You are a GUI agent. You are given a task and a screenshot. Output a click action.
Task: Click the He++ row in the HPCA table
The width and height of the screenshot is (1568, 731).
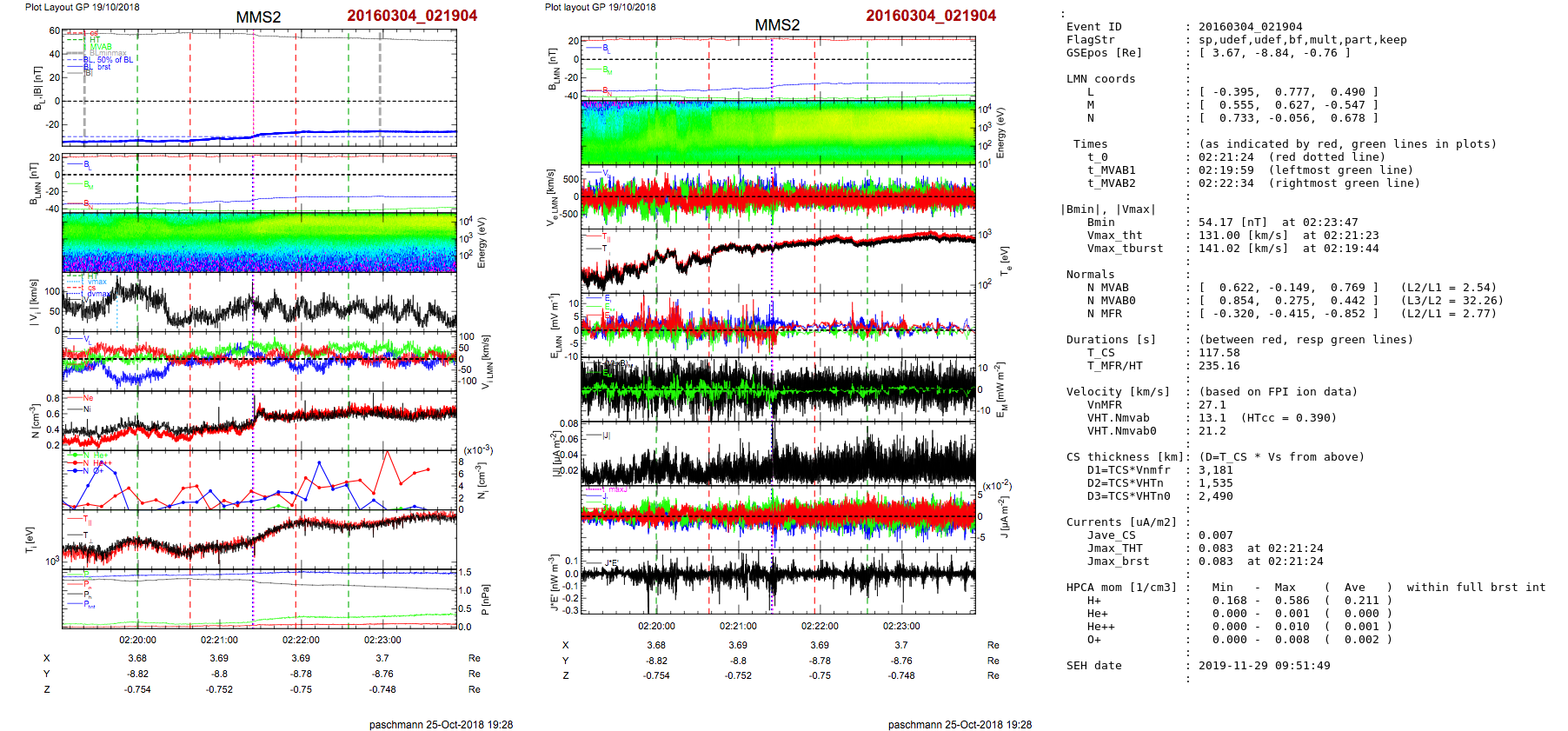point(1100,627)
